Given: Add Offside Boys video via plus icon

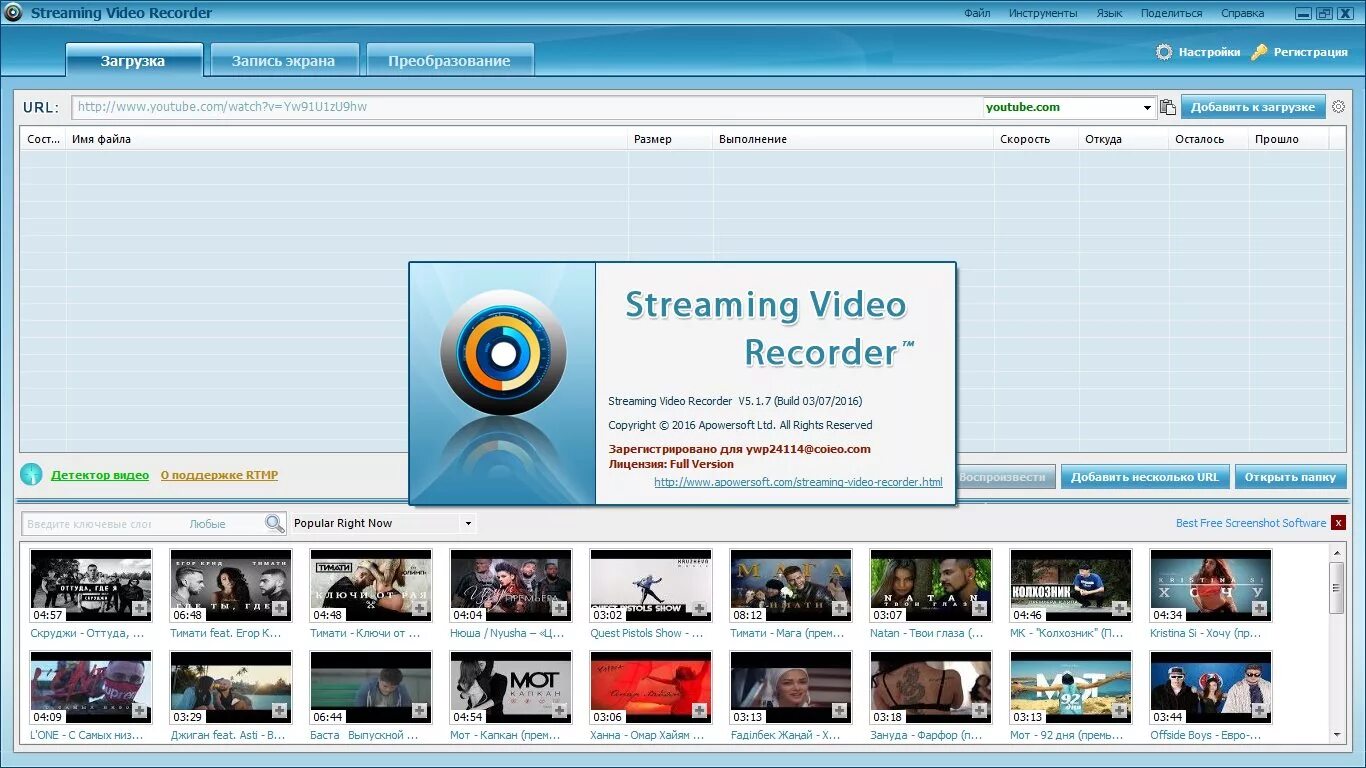Looking at the screenshot, I should (x=1260, y=710).
